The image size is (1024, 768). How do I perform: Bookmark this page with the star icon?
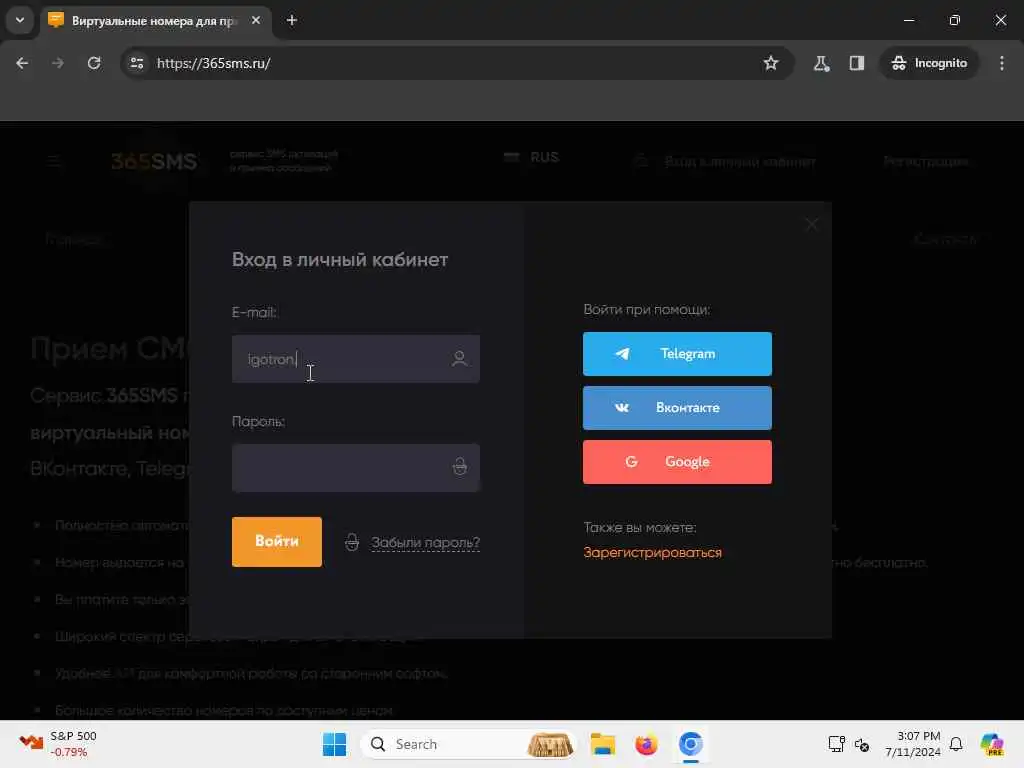771,63
